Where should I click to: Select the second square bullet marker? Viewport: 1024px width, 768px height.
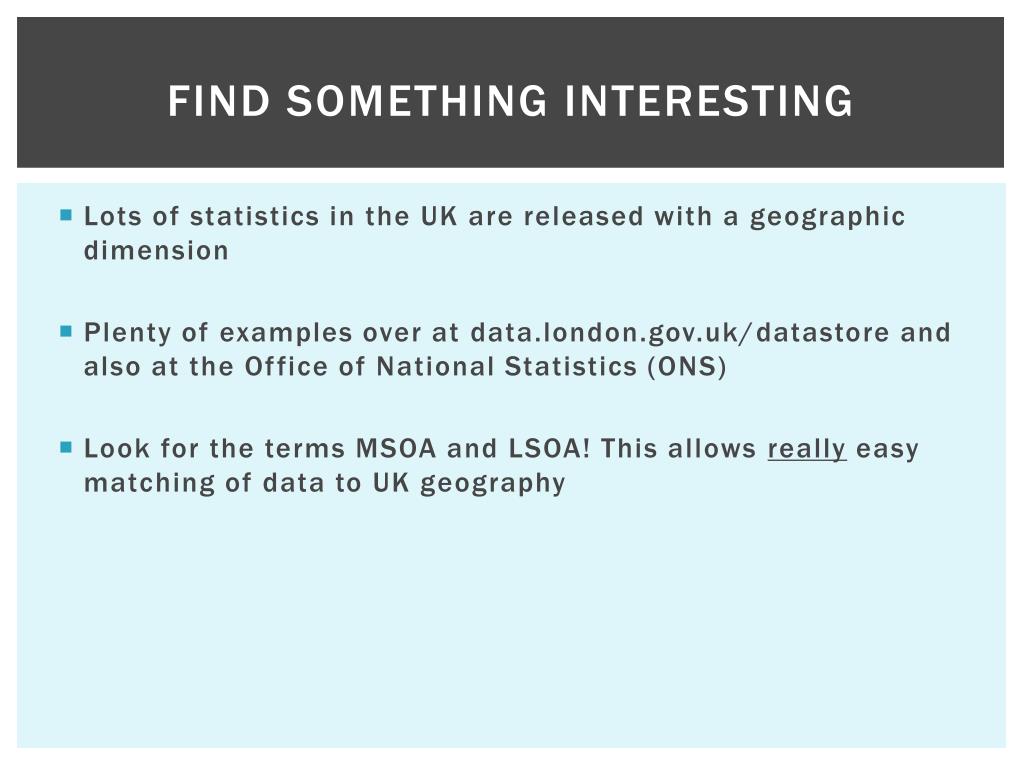(66, 331)
